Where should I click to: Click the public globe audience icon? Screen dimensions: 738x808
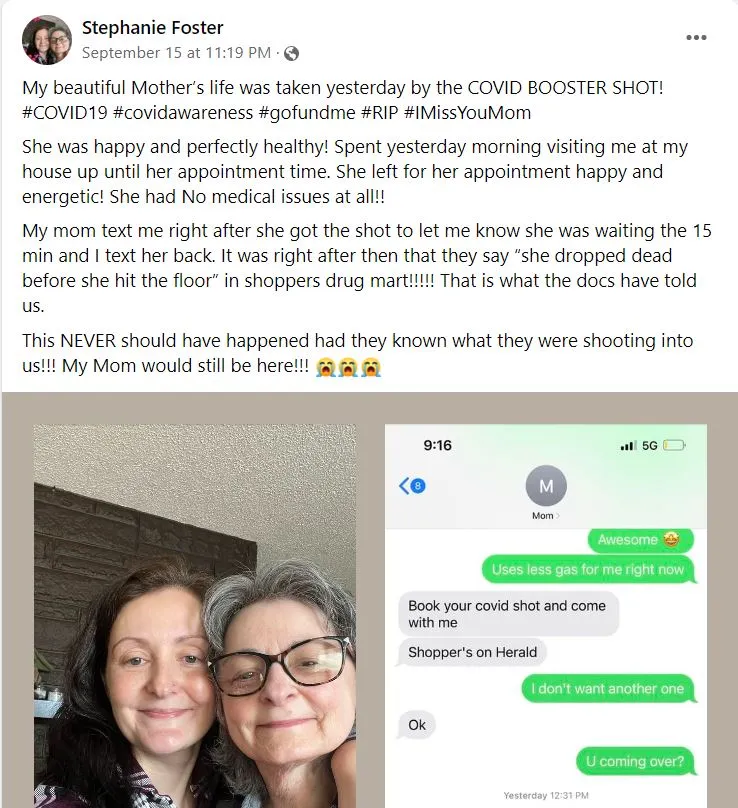tap(291, 53)
